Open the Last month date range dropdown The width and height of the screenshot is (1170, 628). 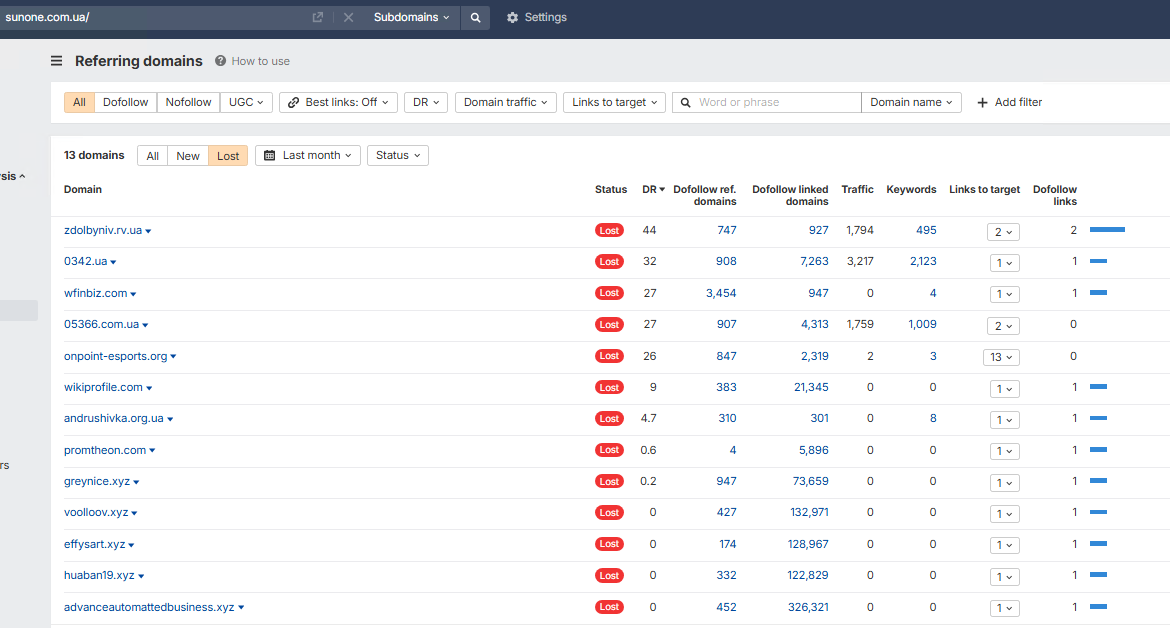(308, 155)
